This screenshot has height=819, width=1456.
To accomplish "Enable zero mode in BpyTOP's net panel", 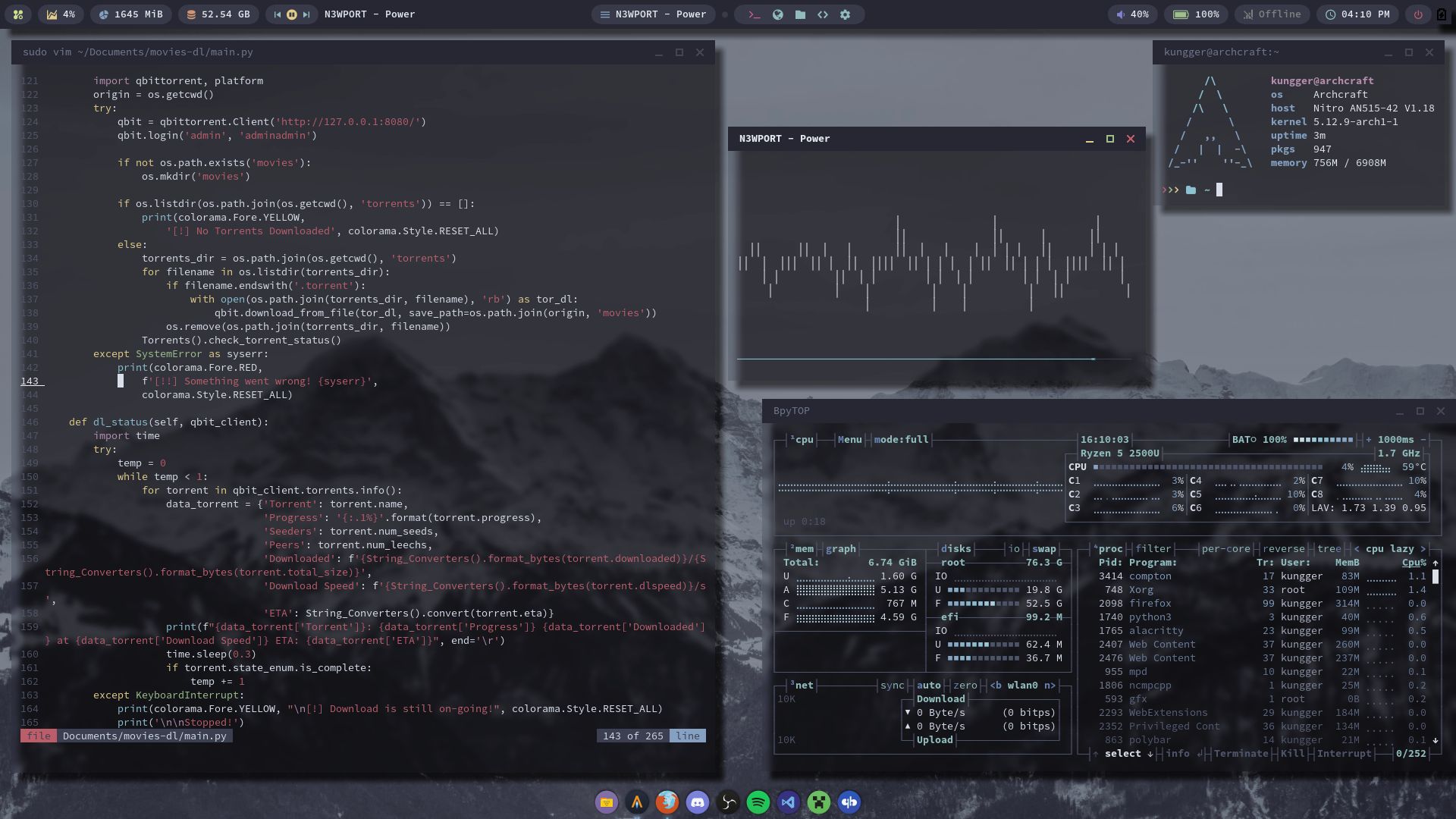I will point(965,685).
